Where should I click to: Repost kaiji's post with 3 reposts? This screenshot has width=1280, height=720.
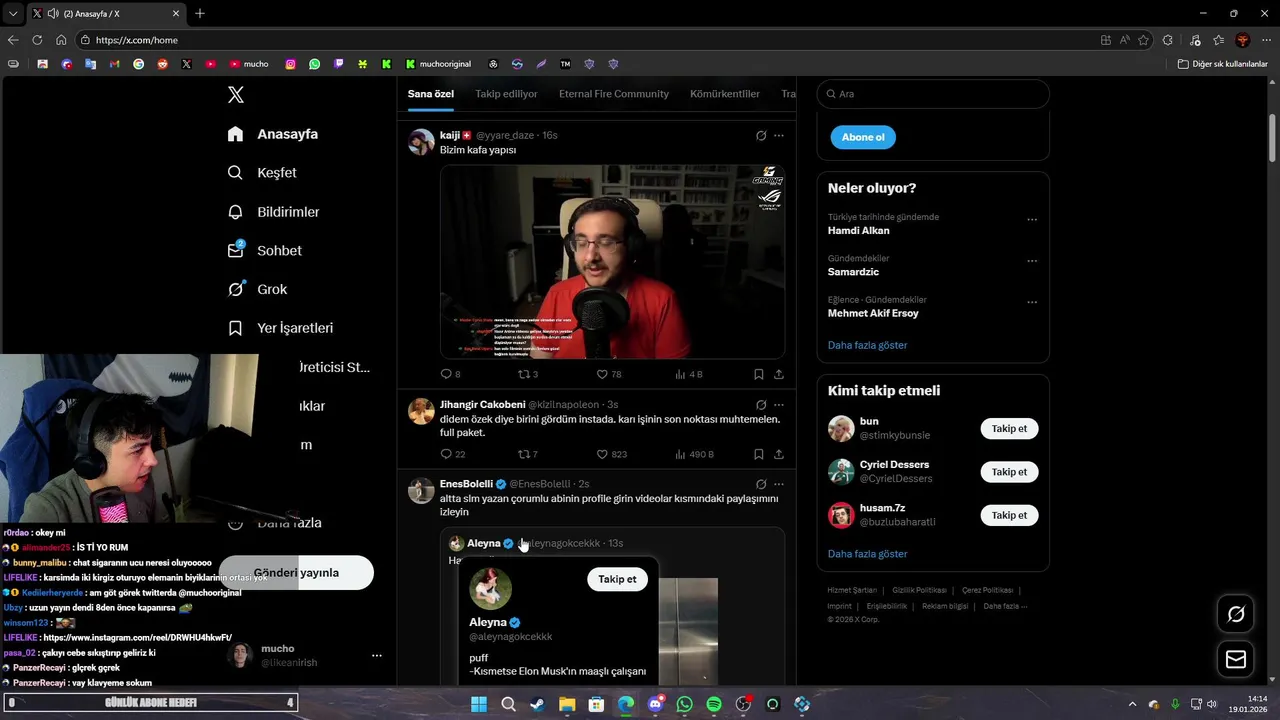527,374
